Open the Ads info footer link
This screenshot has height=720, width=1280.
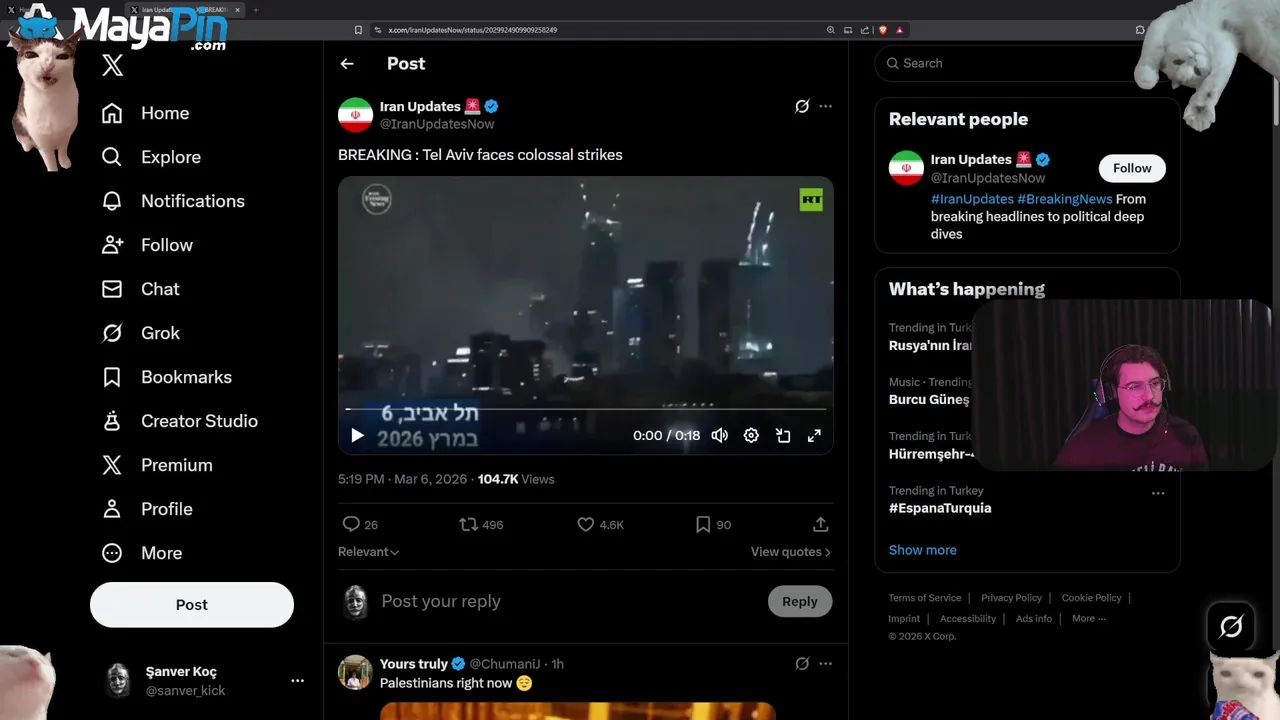point(1034,619)
